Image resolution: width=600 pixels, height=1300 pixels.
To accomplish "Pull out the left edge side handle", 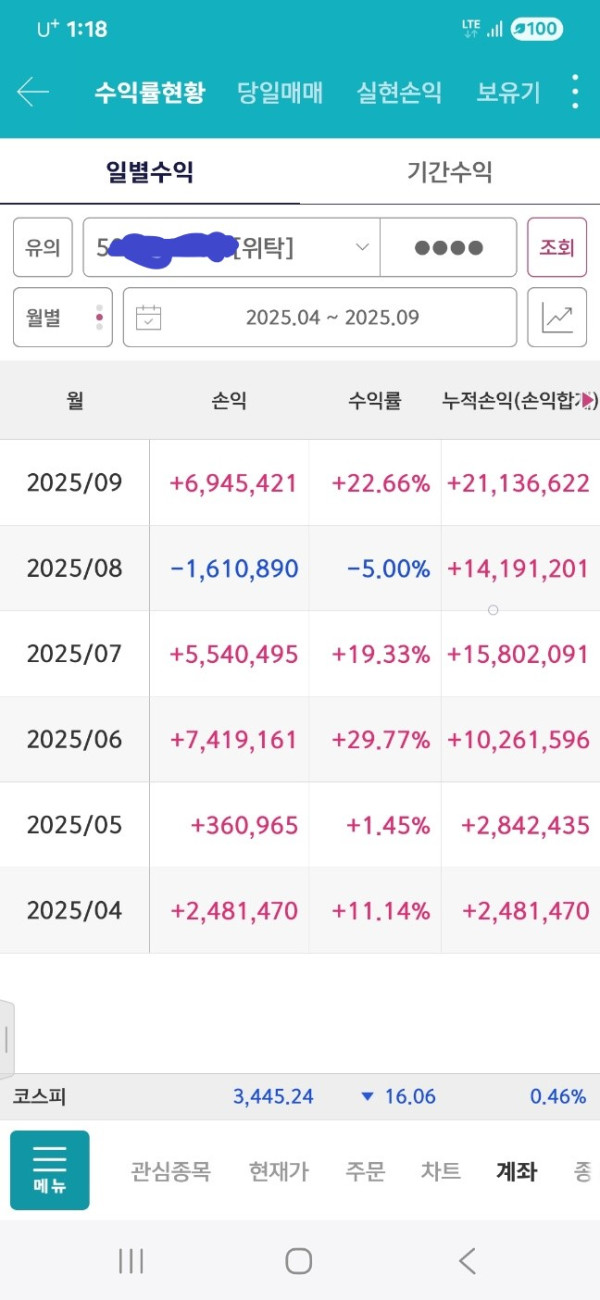I will click(x=7, y=1038).
